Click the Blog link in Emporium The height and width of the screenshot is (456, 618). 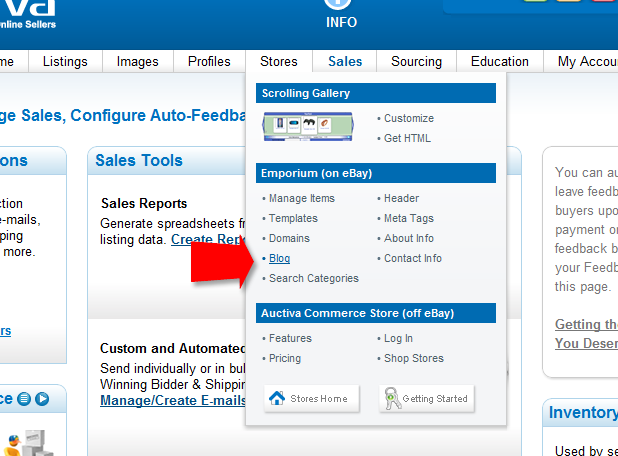(x=279, y=259)
